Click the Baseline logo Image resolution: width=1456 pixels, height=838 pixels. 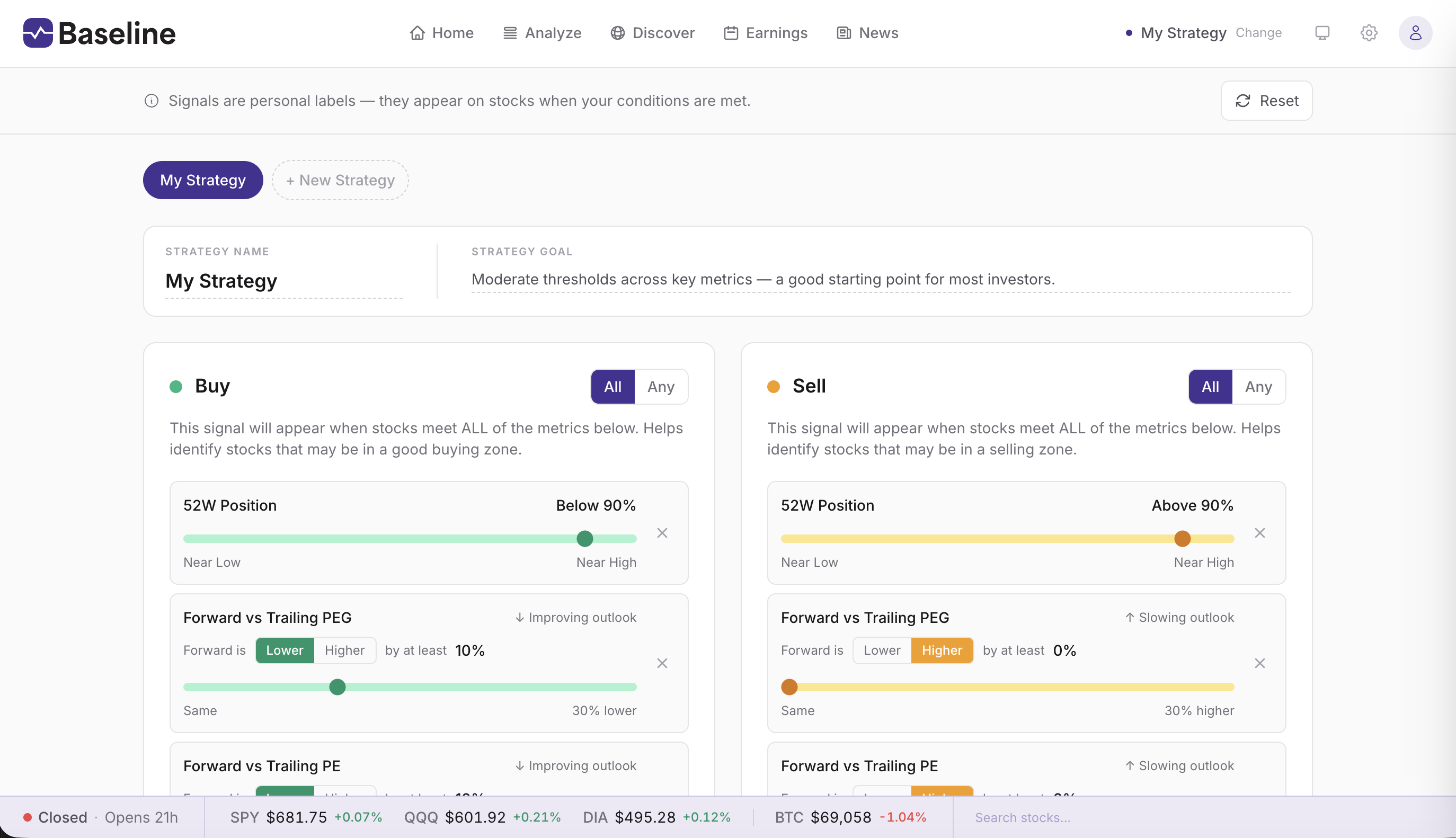(x=99, y=33)
